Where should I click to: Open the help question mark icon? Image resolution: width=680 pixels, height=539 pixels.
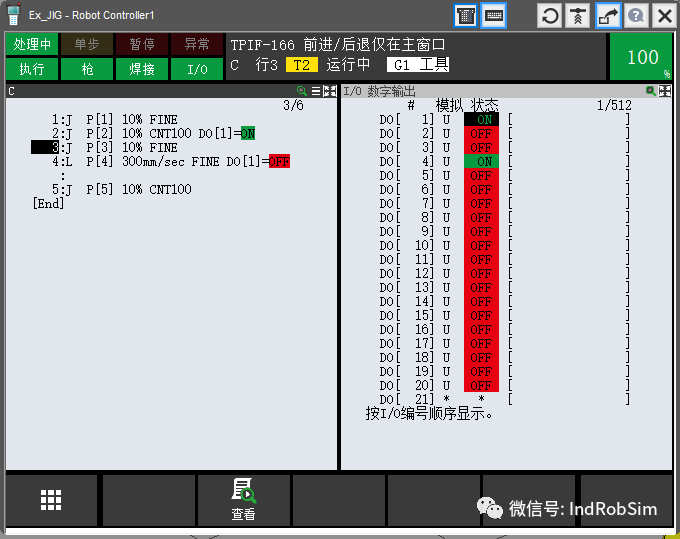(636, 16)
